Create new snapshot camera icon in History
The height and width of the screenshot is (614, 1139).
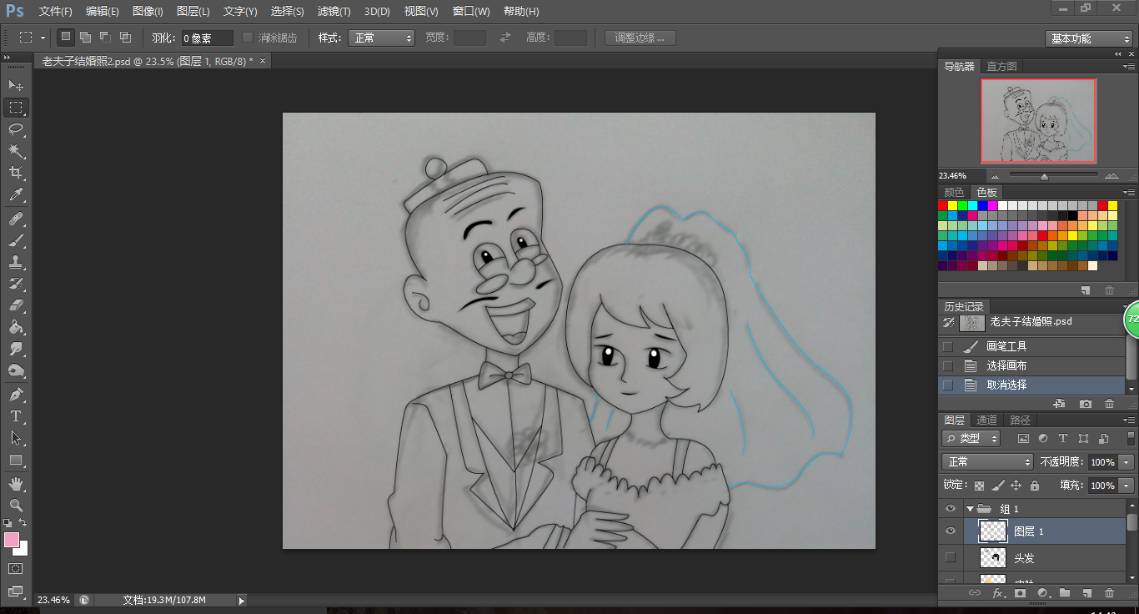click(x=1085, y=403)
